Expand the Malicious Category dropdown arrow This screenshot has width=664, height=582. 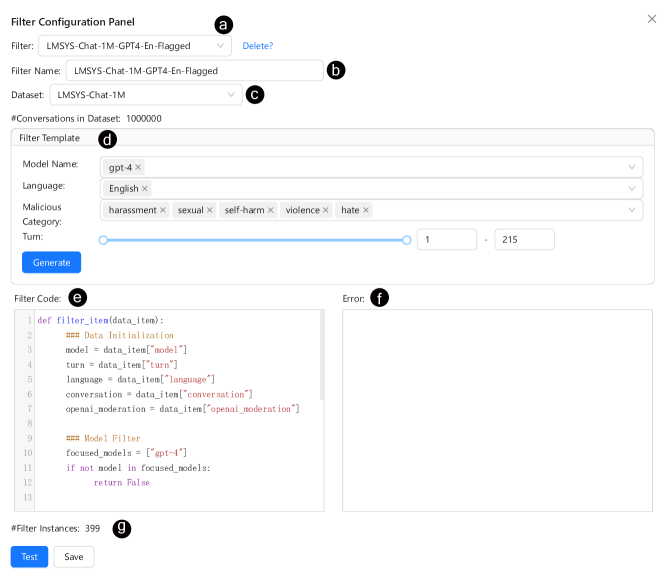click(632, 210)
